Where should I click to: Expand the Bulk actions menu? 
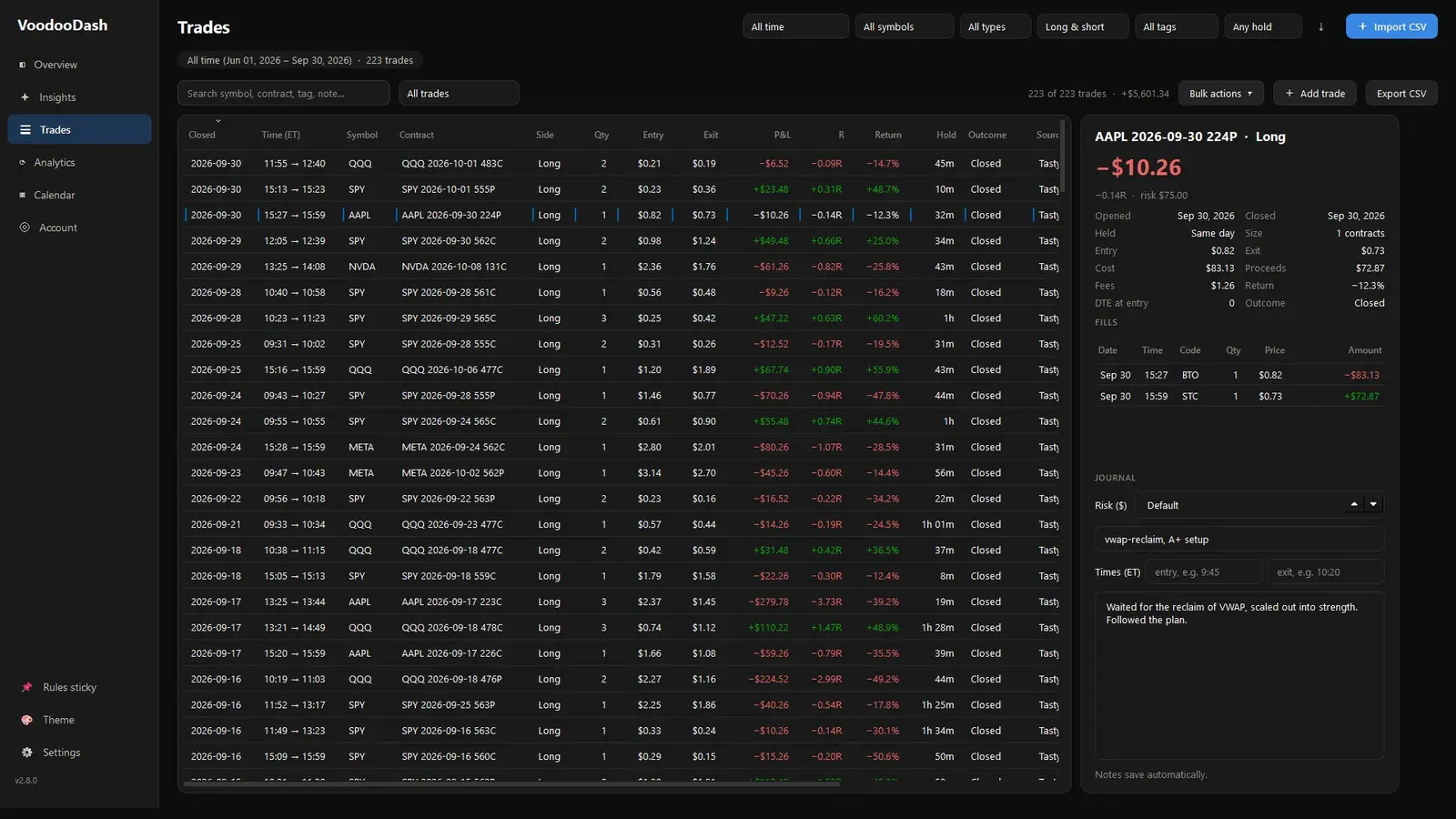point(1221,94)
